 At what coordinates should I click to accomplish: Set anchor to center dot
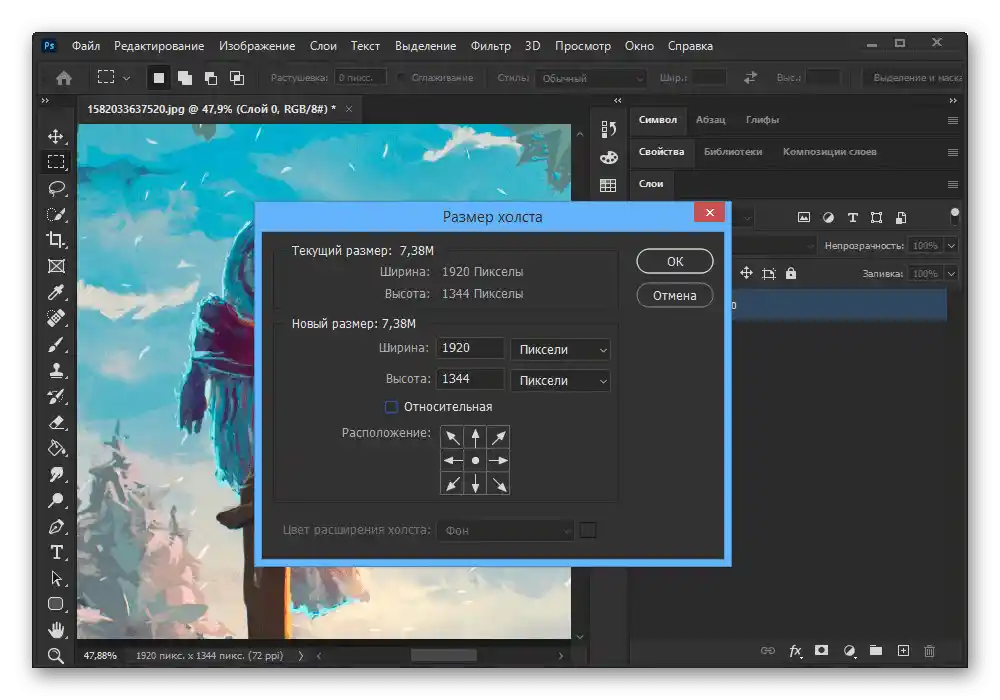[x=475, y=460]
